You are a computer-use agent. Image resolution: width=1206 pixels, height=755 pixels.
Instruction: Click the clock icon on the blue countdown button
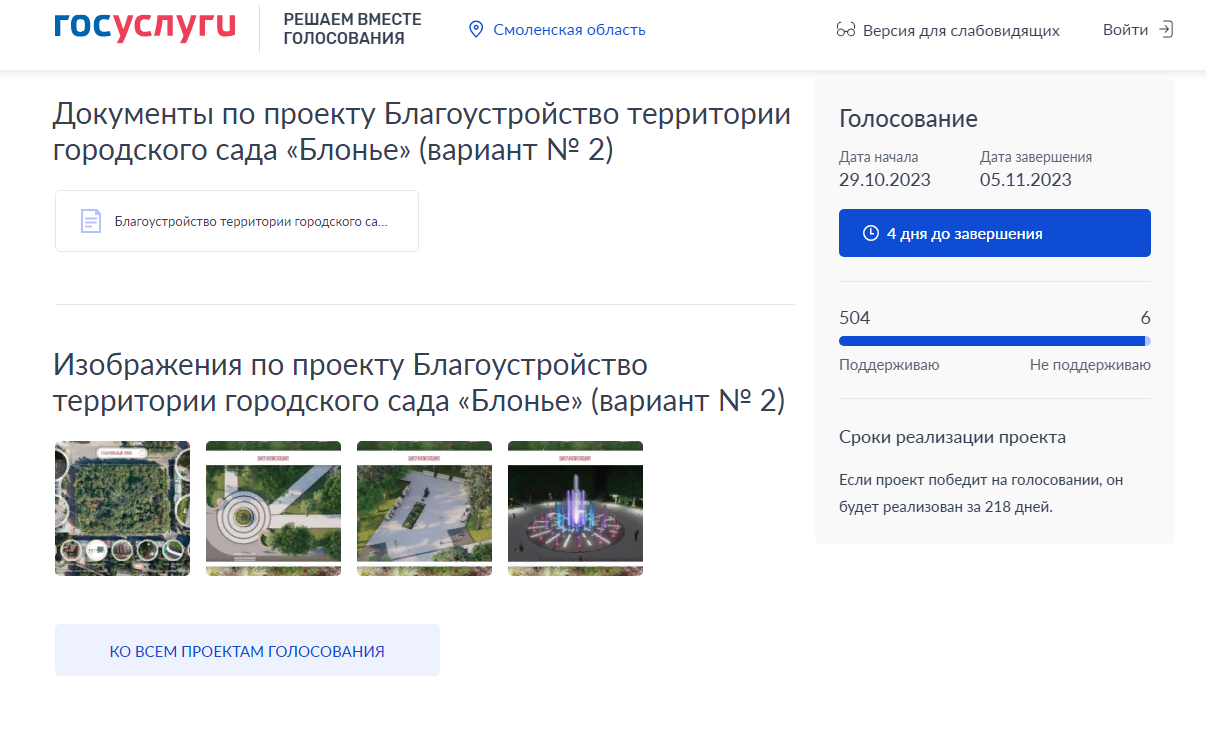(x=871, y=233)
